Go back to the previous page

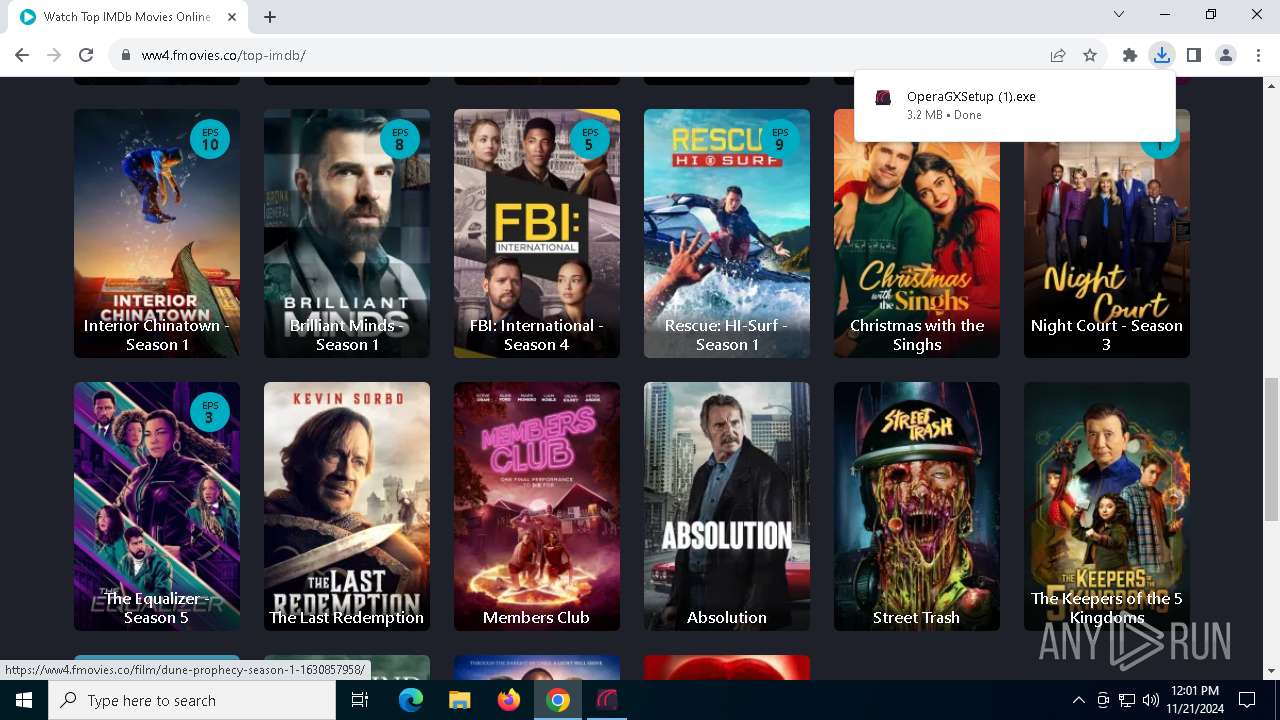(x=22, y=55)
